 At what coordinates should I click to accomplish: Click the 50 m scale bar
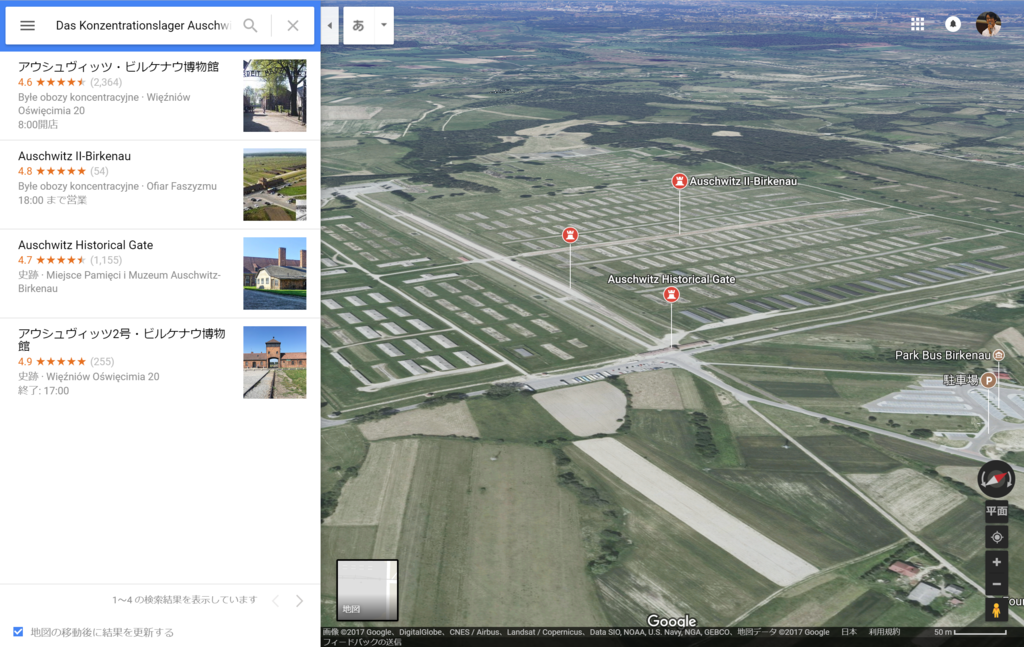coord(970,632)
